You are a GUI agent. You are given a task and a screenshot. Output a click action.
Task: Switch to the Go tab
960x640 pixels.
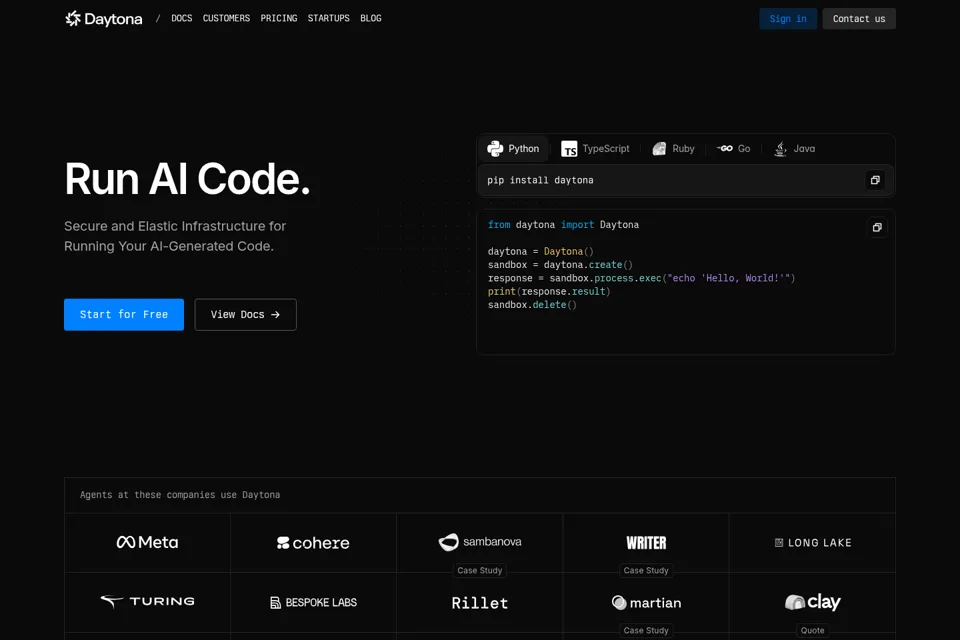(733, 149)
